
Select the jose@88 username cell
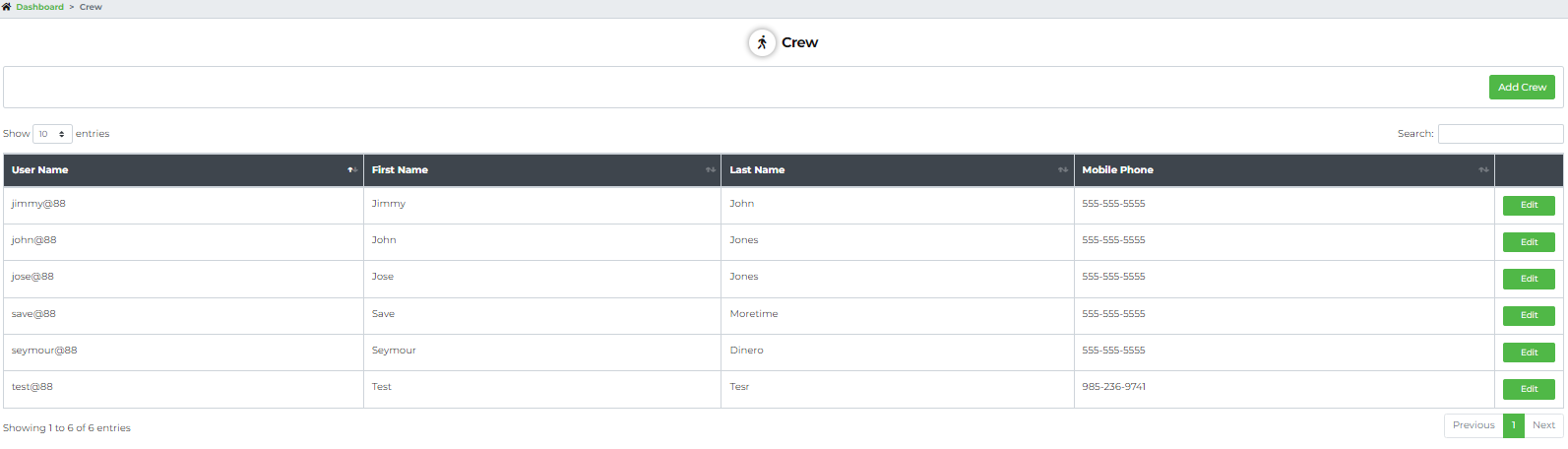(x=183, y=278)
